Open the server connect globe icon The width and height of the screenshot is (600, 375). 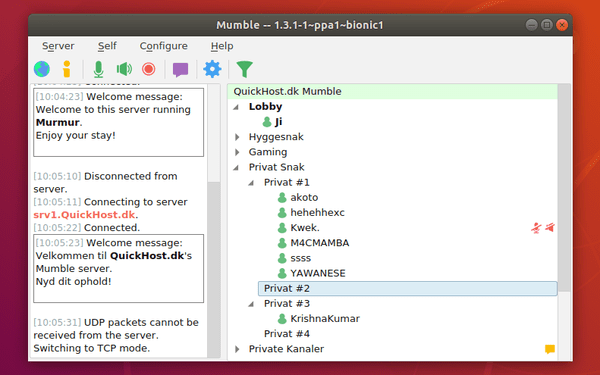point(42,69)
